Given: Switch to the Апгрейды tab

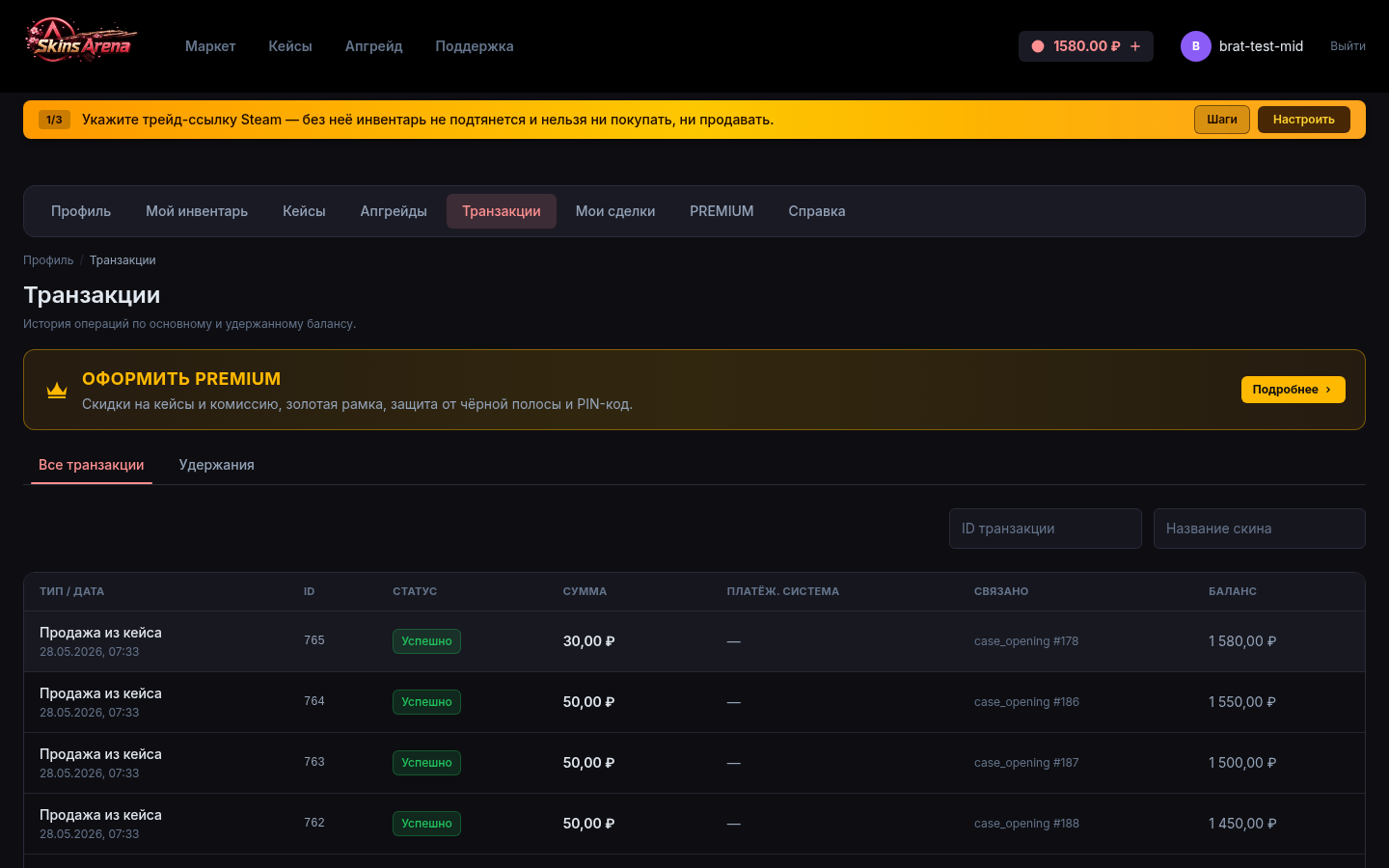Looking at the screenshot, I should click(x=394, y=211).
